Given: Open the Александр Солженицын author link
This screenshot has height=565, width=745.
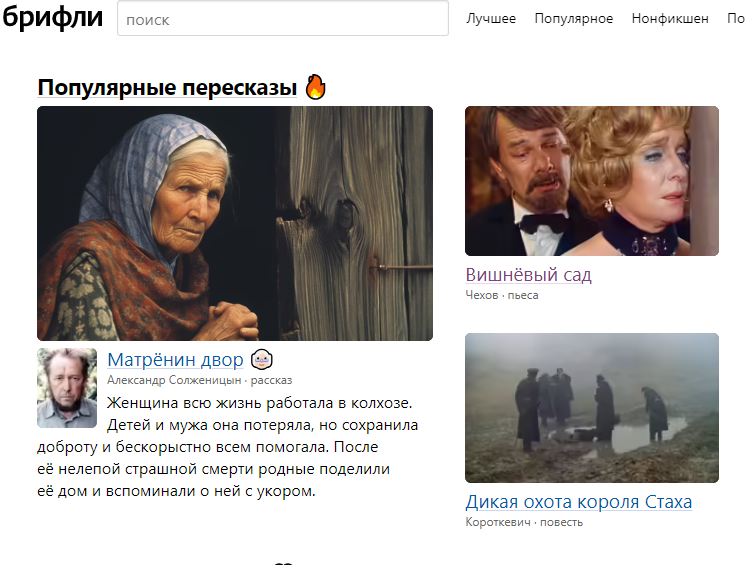Looking at the screenshot, I should coord(174,380).
